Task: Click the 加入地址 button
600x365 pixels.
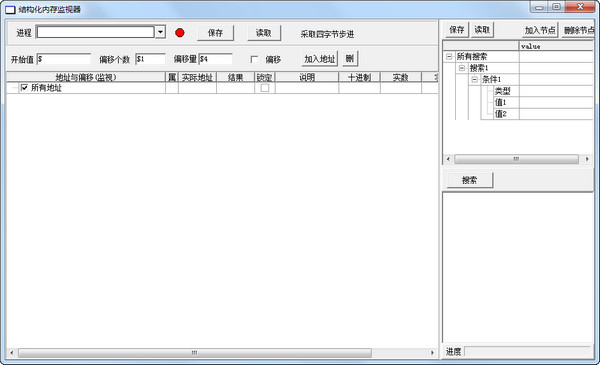Action: (x=320, y=59)
